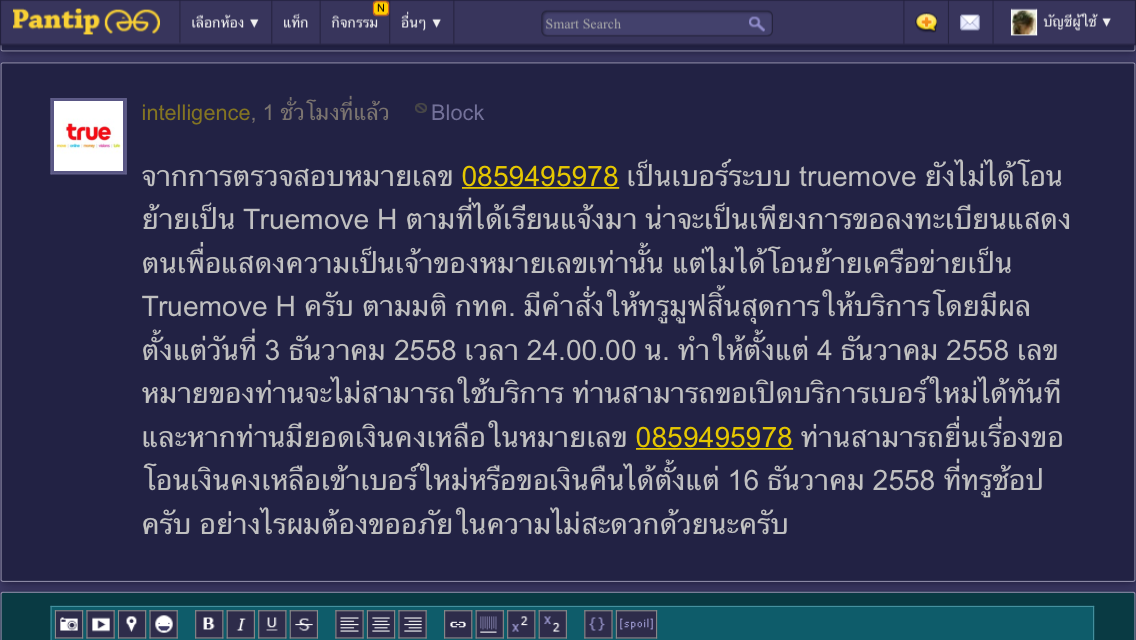Toggle superscript formatting

[520, 624]
